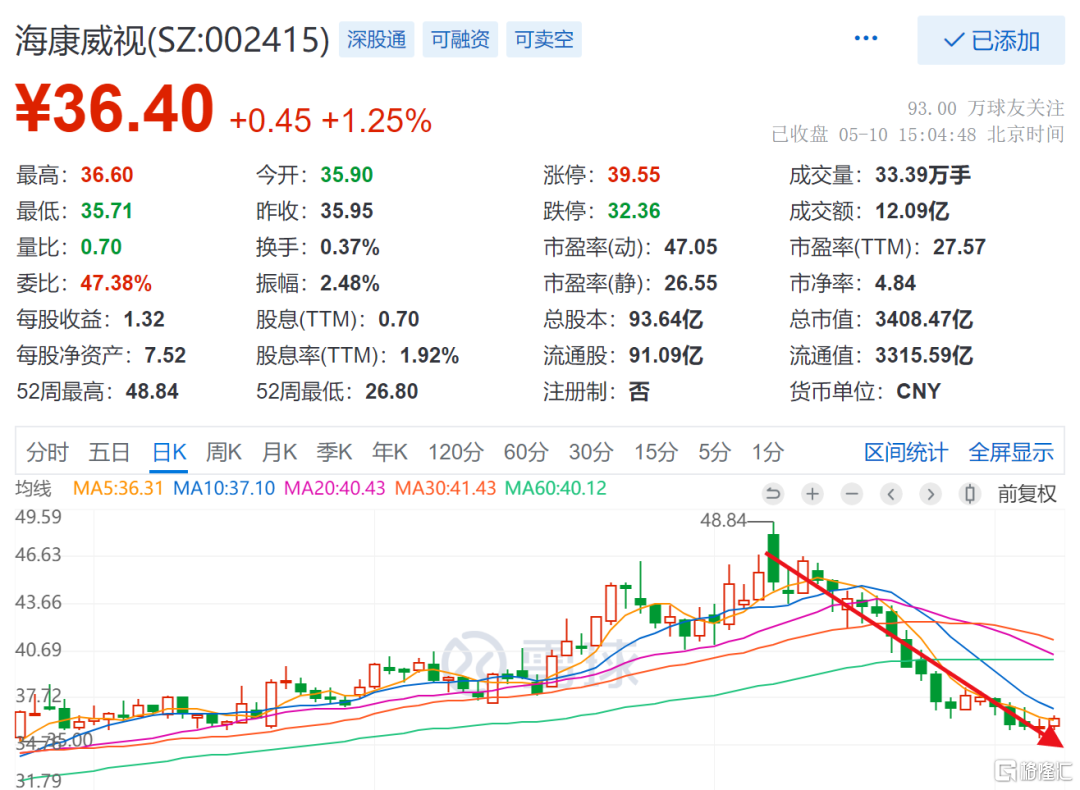
Task: Switch to the 5分 interval
Action: [714, 453]
